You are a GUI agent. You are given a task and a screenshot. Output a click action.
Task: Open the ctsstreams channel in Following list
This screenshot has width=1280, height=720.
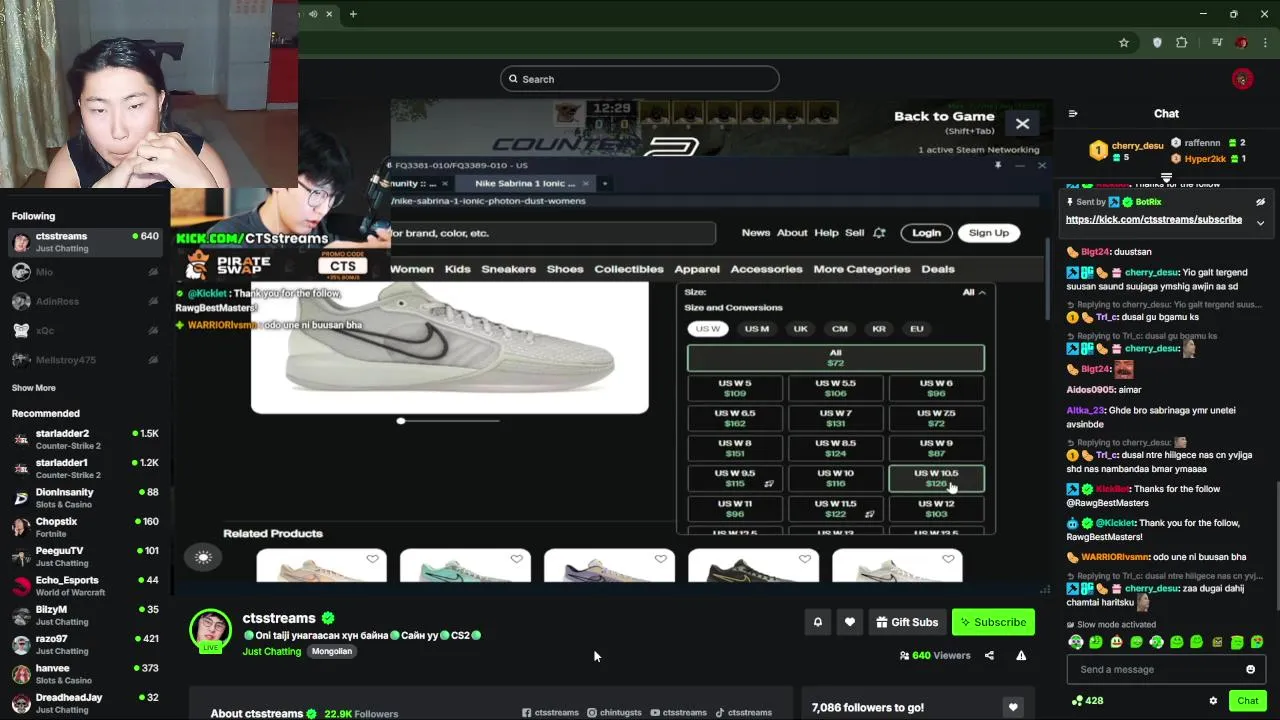(x=85, y=242)
